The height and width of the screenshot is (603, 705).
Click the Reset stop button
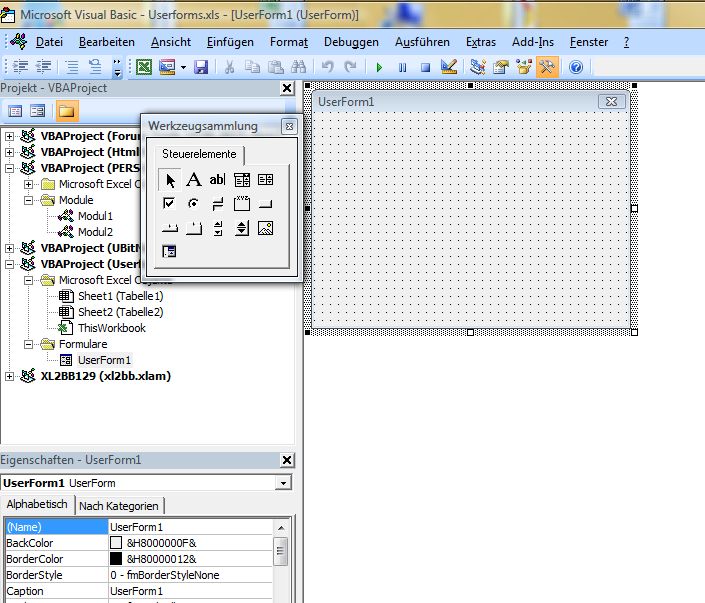point(425,67)
